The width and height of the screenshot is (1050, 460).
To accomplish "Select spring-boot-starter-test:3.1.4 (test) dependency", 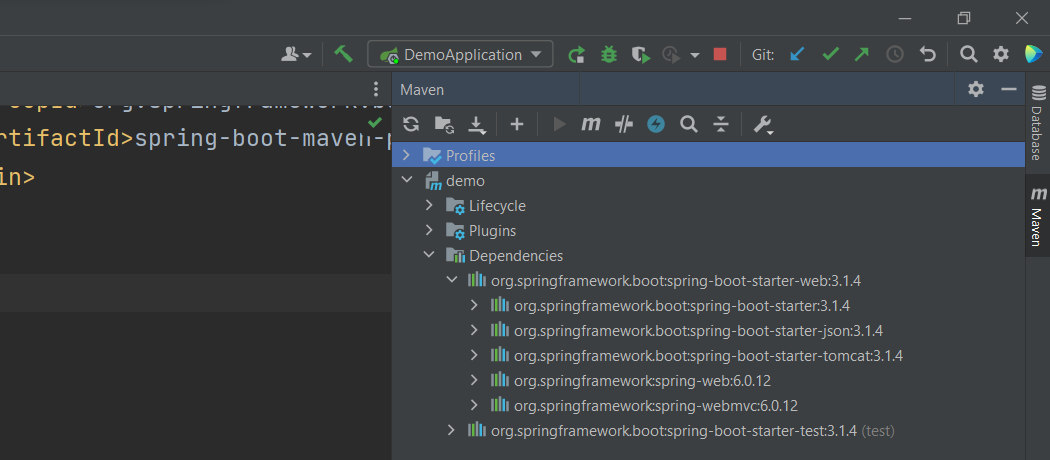I will pyautogui.click(x=708, y=431).
